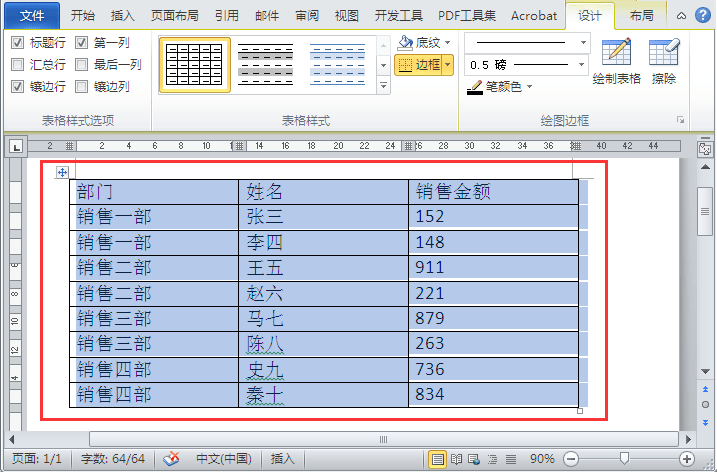The image size is (717, 472).
Task: Click the table move handle icon
Action: coord(62,172)
